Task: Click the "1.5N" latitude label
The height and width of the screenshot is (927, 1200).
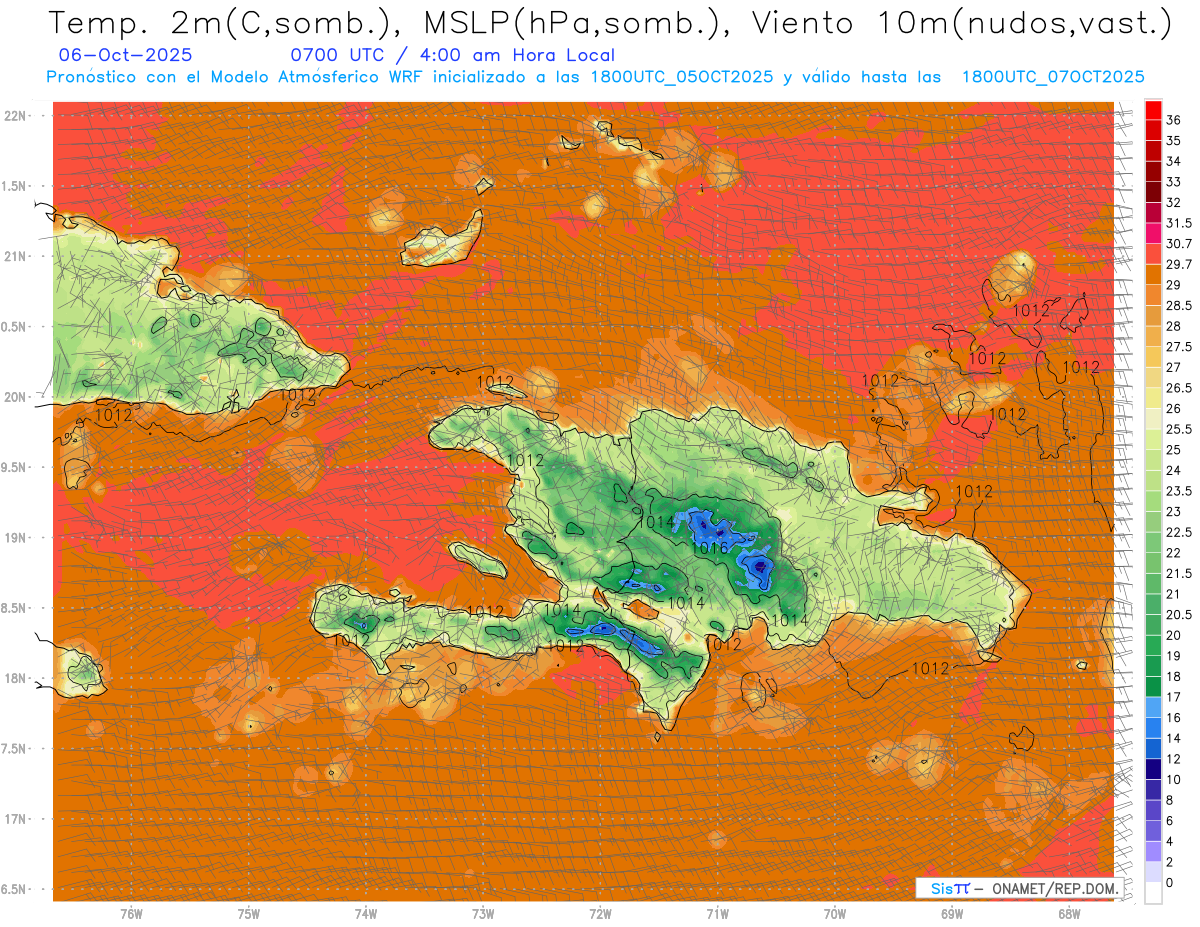Action: coord(15,186)
